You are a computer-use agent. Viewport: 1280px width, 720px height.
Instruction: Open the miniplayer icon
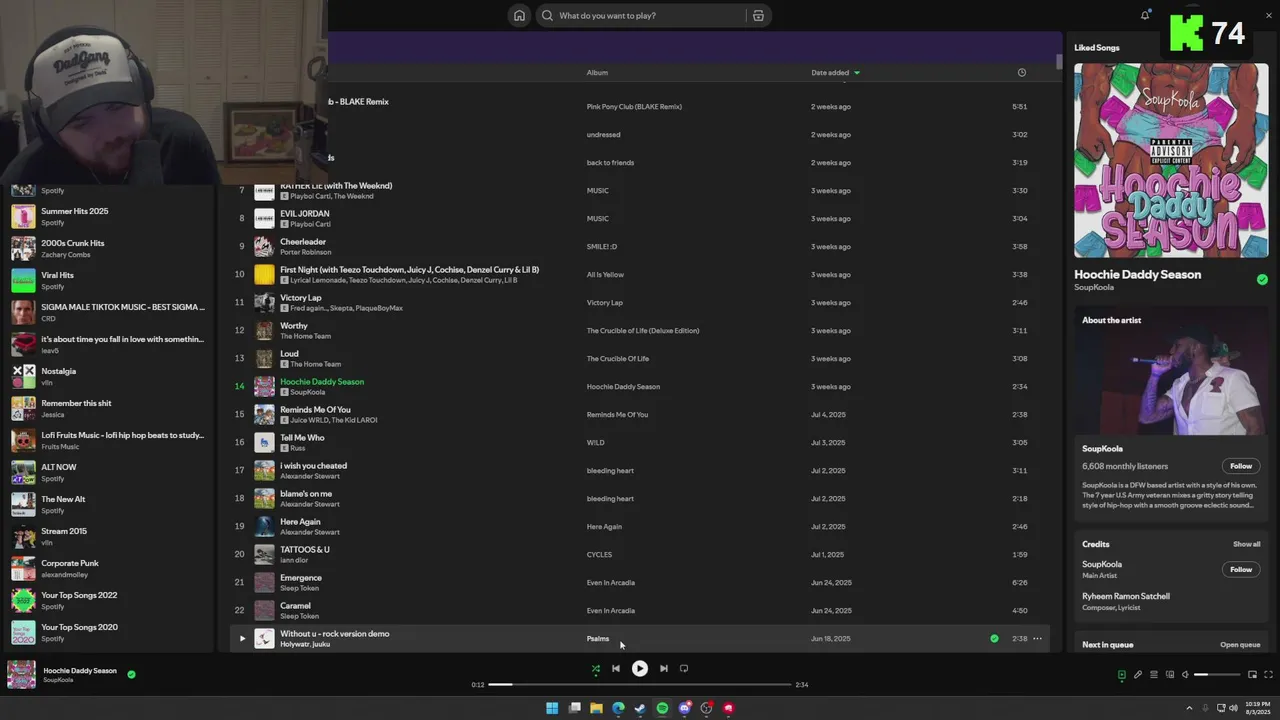click(1252, 675)
